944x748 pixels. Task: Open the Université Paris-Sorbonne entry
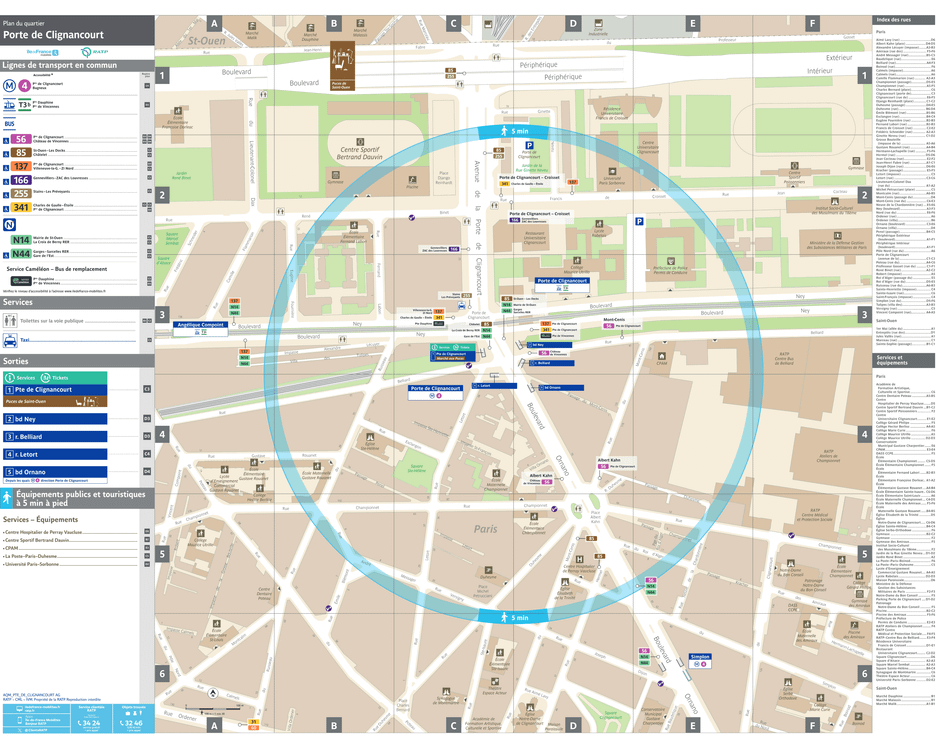coord(34,564)
